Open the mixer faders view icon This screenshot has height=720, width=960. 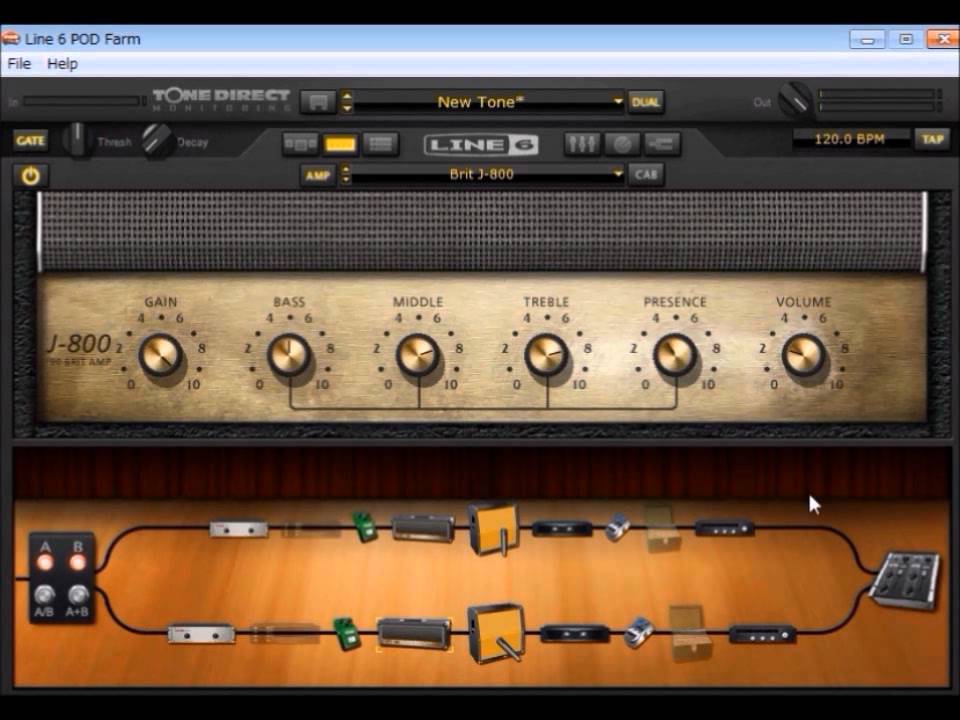pos(582,144)
